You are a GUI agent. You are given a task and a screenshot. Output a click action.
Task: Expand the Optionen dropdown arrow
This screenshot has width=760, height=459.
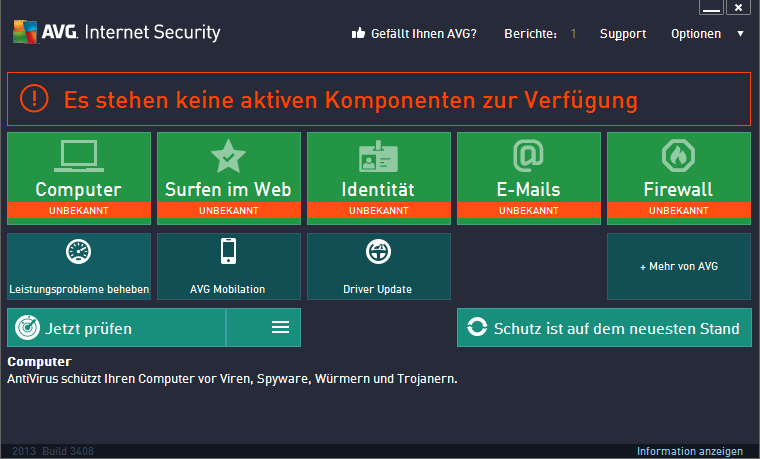(740, 34)
